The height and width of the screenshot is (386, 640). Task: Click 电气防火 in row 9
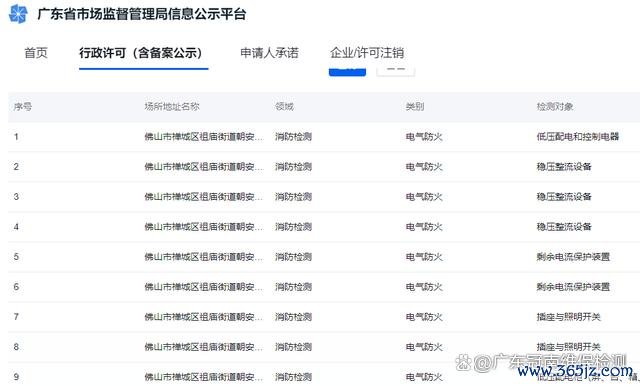pos(424,377)
